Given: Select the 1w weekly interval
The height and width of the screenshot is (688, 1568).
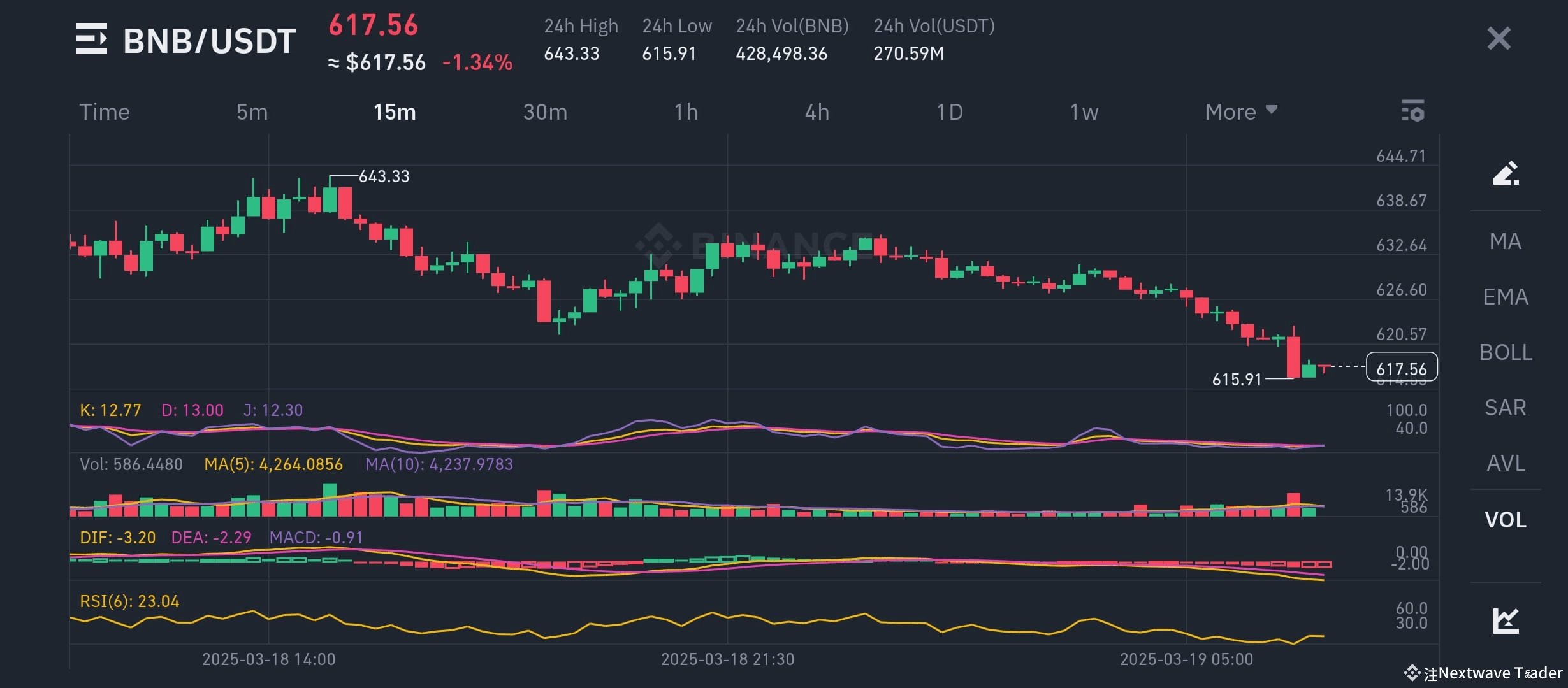Looking at the screenshot, I should click(1084, 111).
